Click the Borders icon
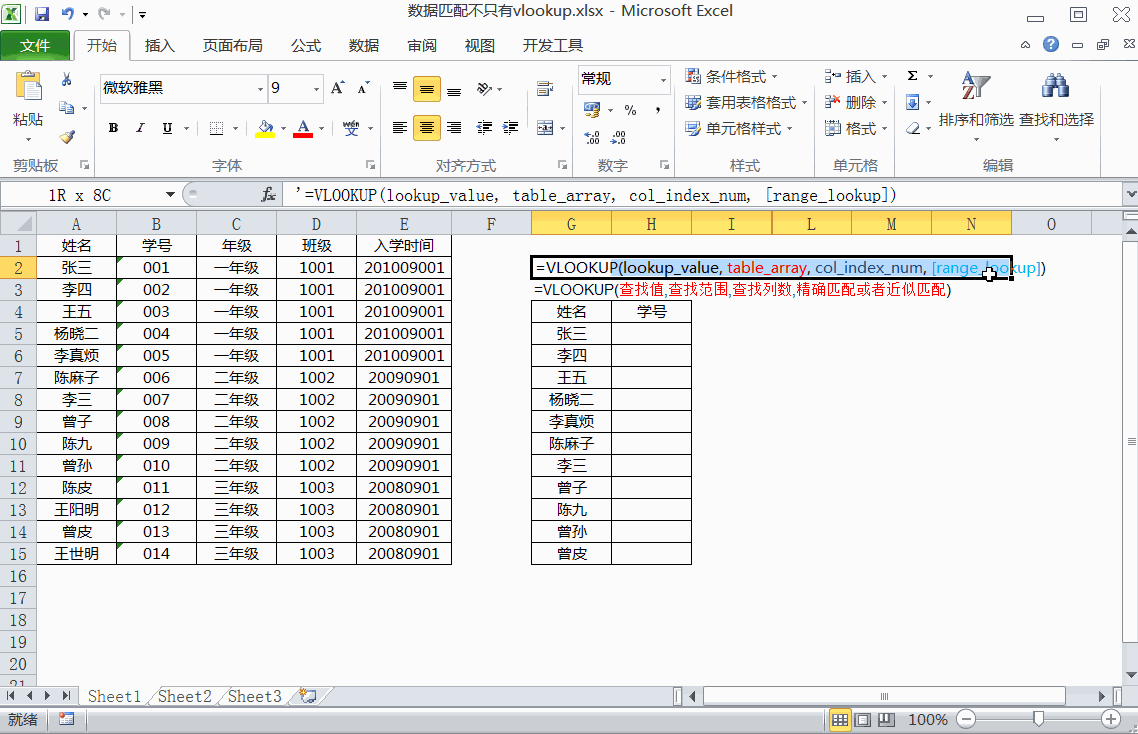 (x=216, y=129)
